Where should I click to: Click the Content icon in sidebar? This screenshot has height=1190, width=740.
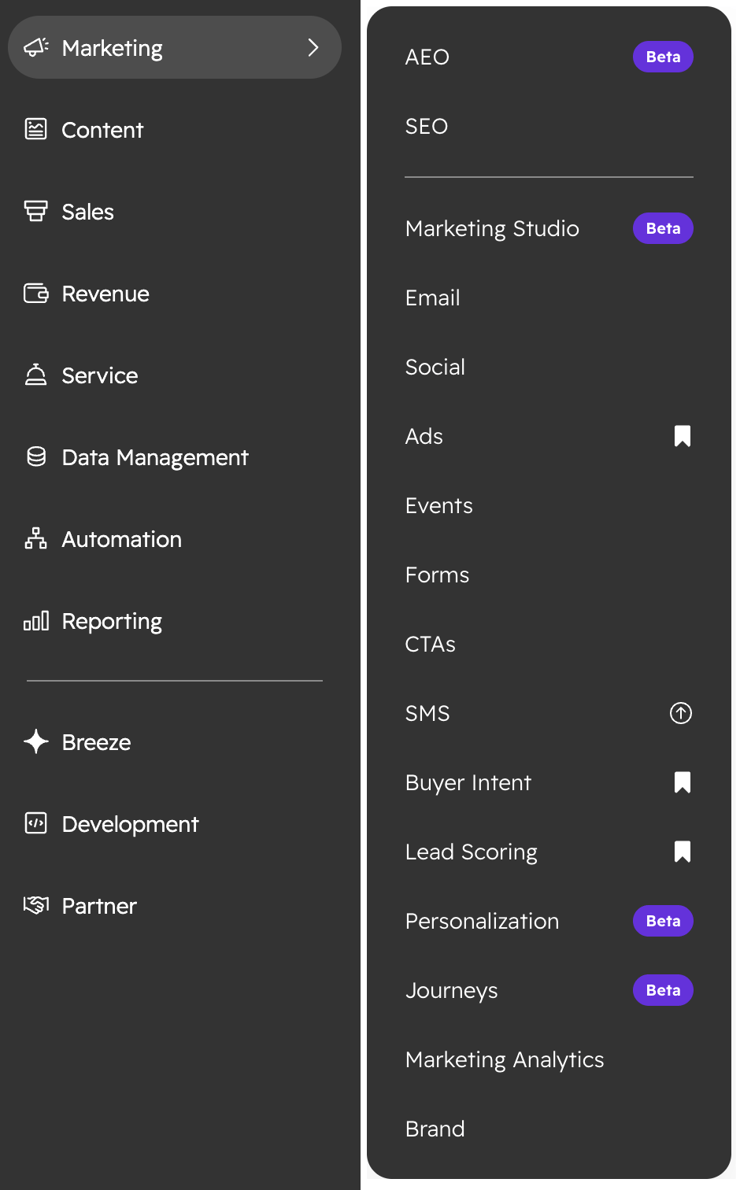(x=36, y=129)
